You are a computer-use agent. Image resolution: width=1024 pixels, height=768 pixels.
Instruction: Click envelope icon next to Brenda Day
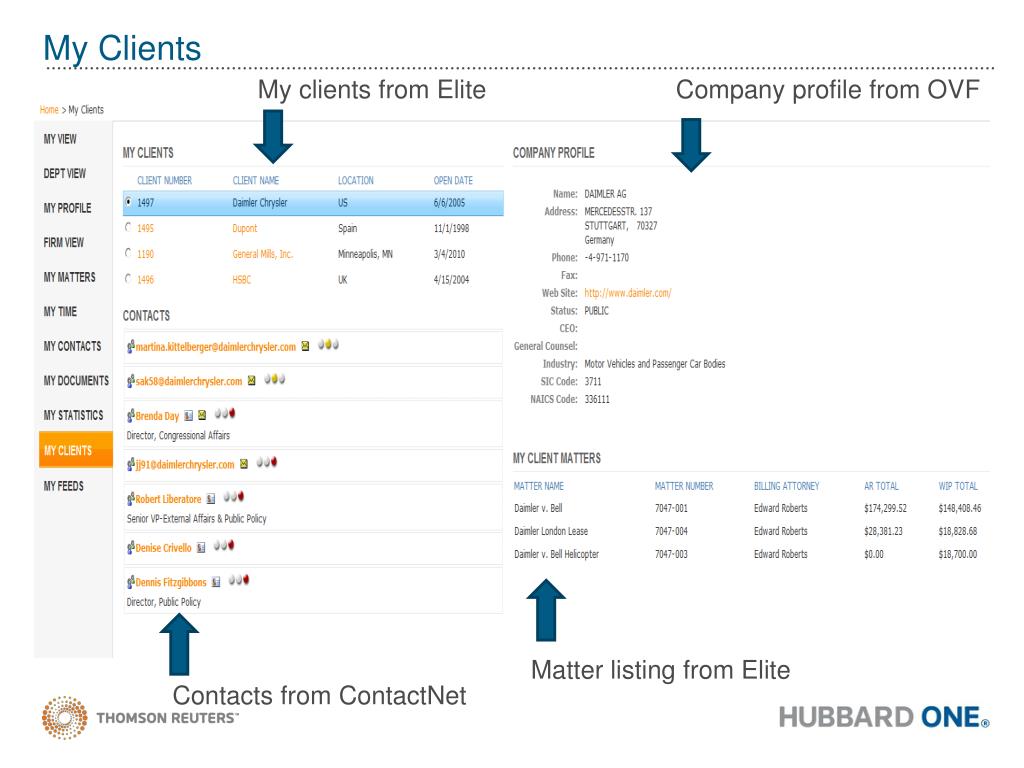pos(202,415)
